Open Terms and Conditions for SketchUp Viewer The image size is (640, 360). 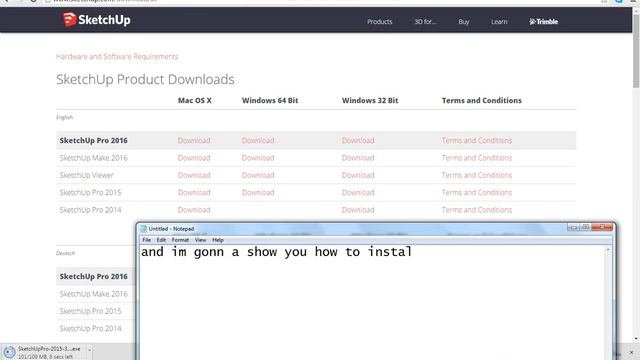(x=476, y=175)
